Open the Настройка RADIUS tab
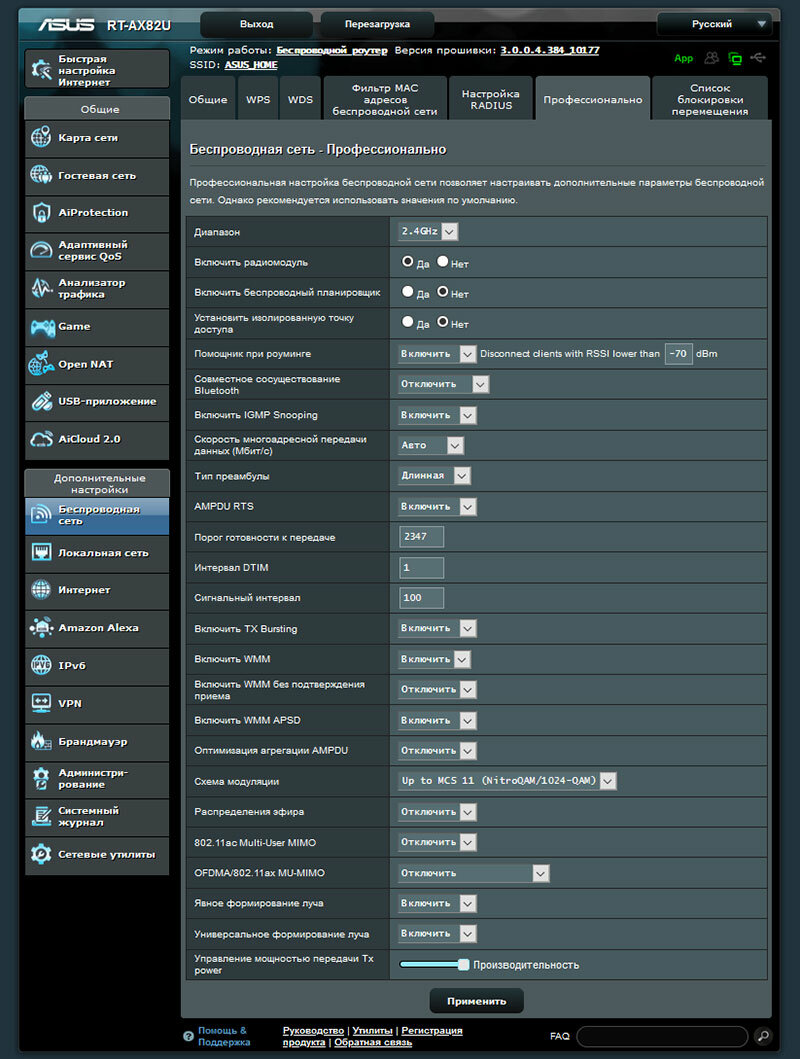The width and height of the screenshot is (800, 1059). click(x=491, y=99)
